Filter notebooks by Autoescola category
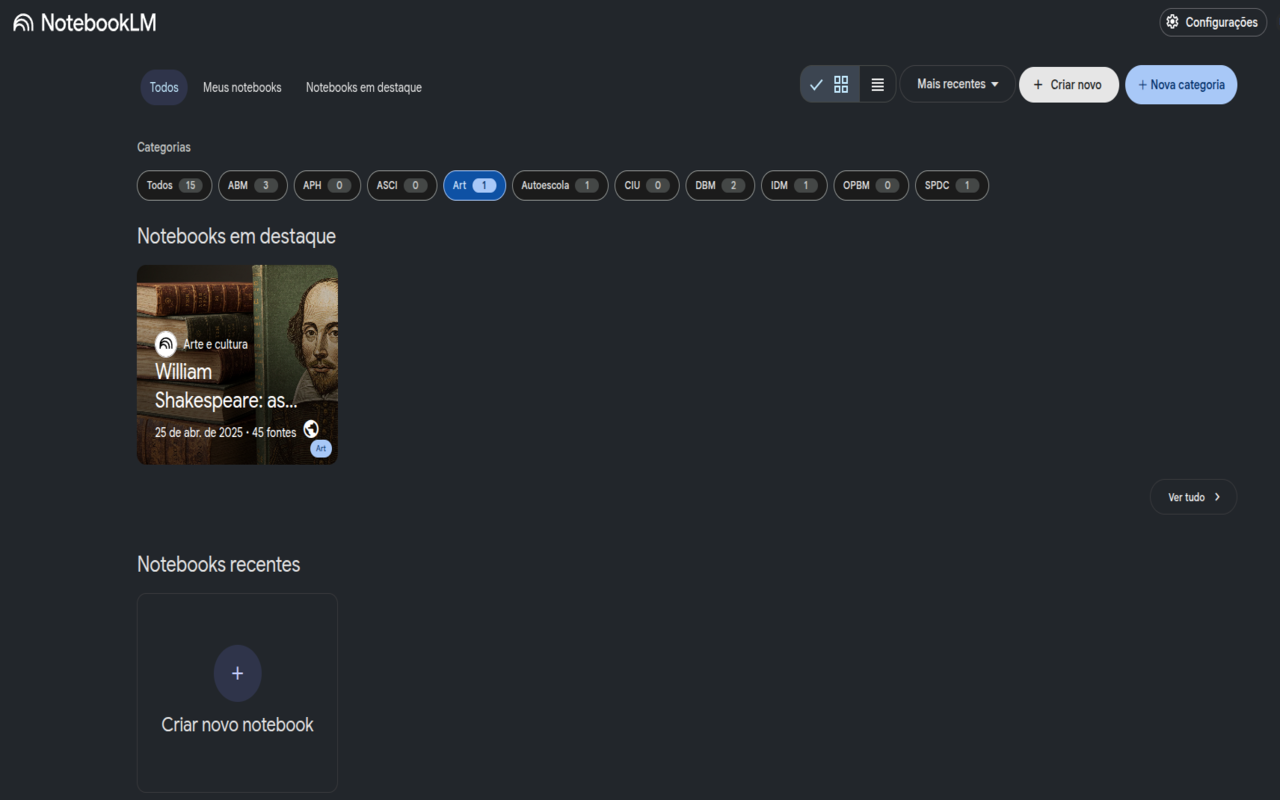The height and width of the screenshot is (800, 1280). pos(559,185)
